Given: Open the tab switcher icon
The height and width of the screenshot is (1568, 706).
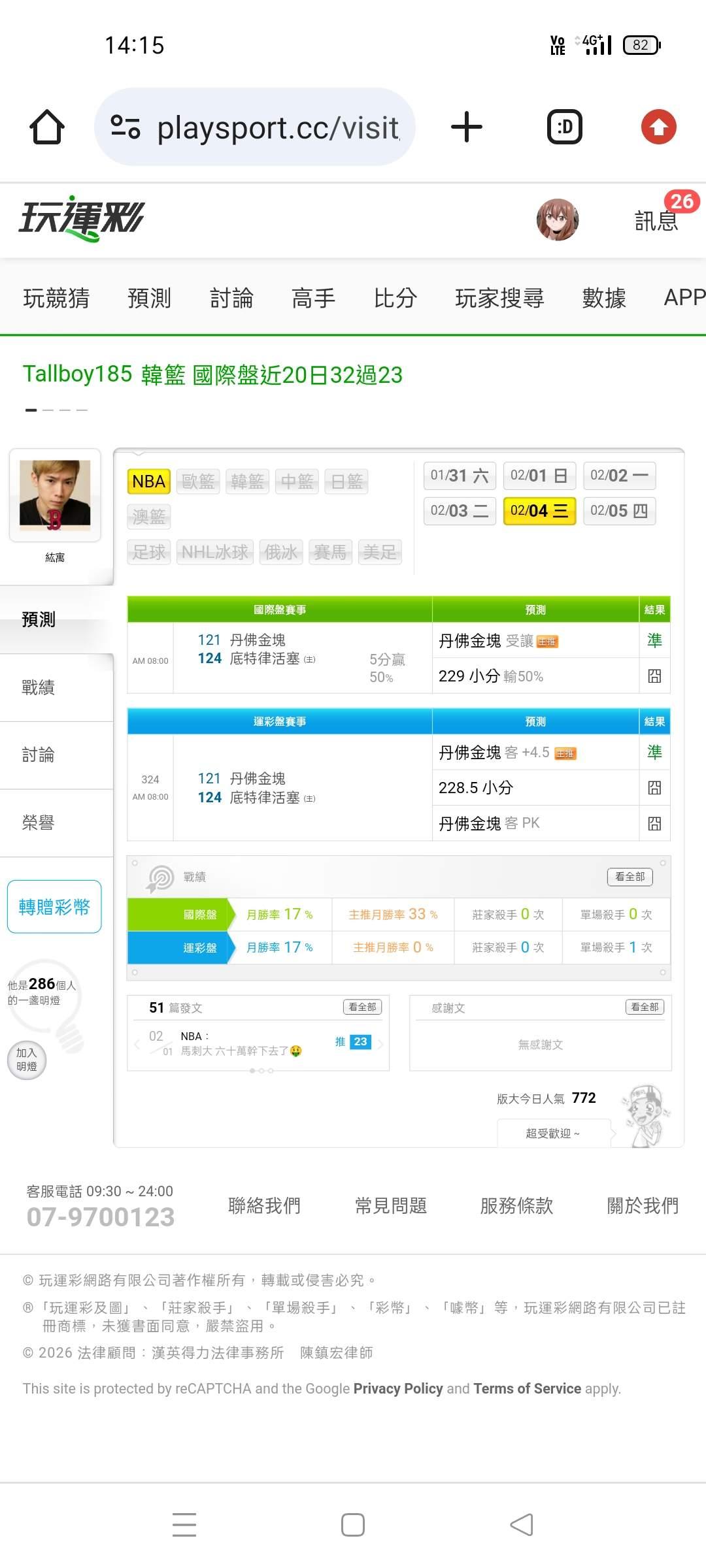Looking at the screenshot, I should click(x=564, y=127).
